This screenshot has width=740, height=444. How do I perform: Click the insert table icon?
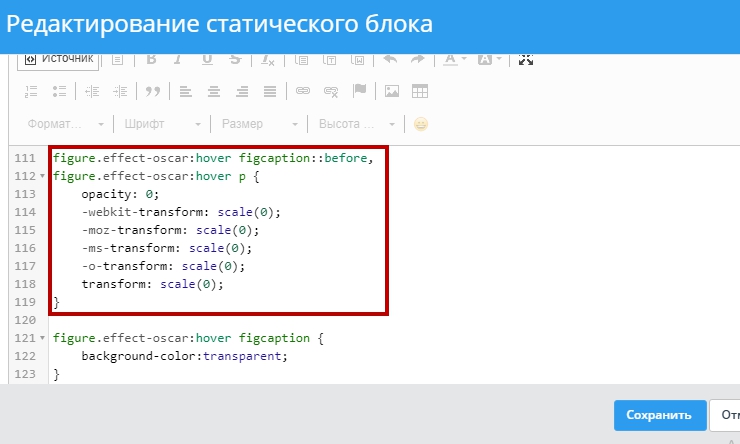point(420,91)
